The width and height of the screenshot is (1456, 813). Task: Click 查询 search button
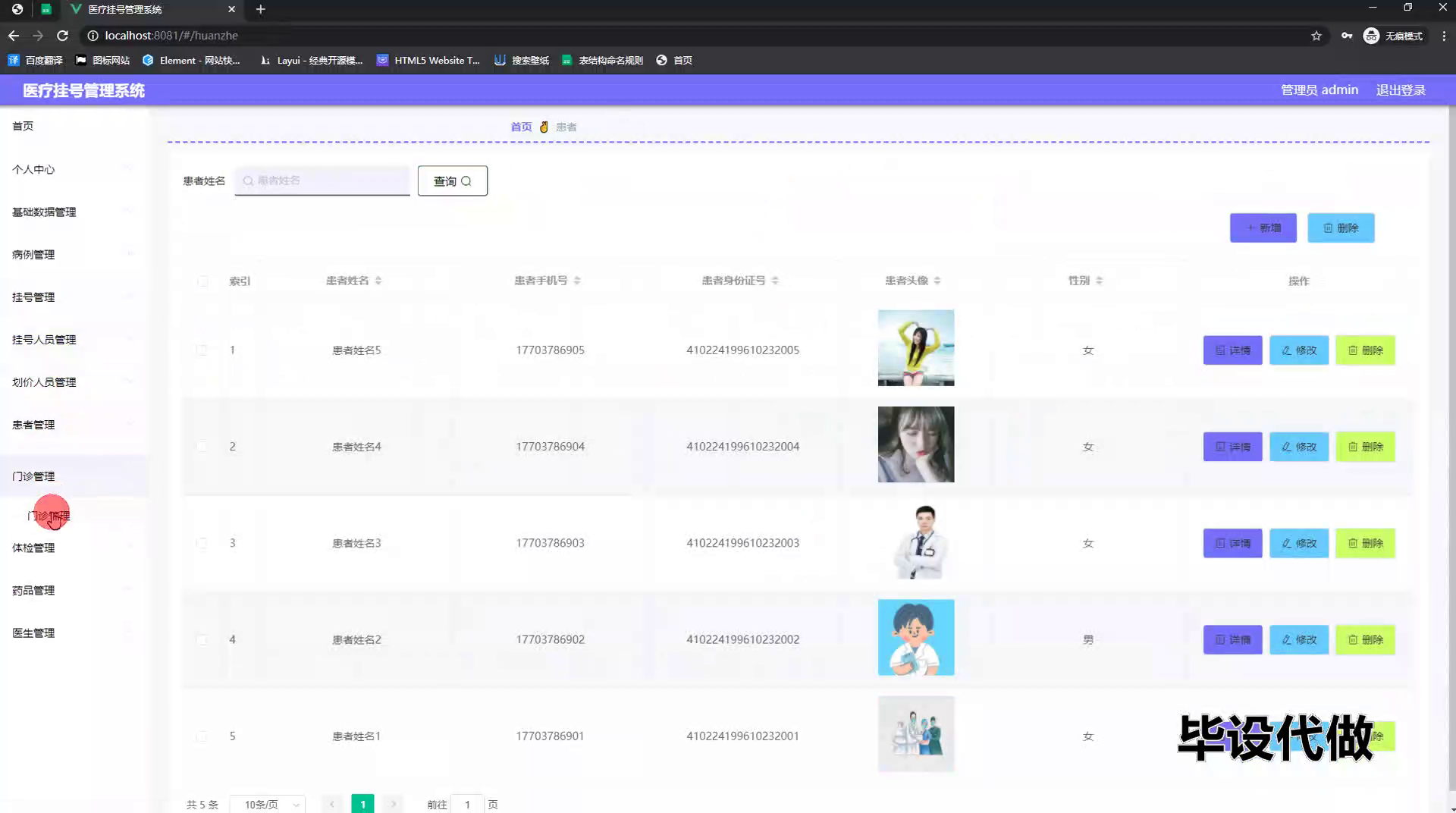click(453, 180)
